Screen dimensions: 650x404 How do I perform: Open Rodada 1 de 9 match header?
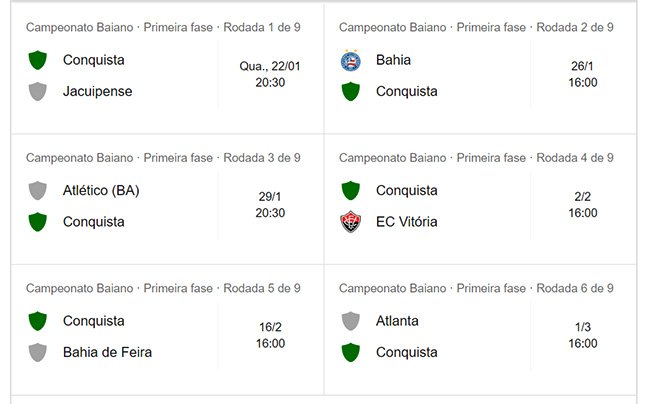coord(163,27)
